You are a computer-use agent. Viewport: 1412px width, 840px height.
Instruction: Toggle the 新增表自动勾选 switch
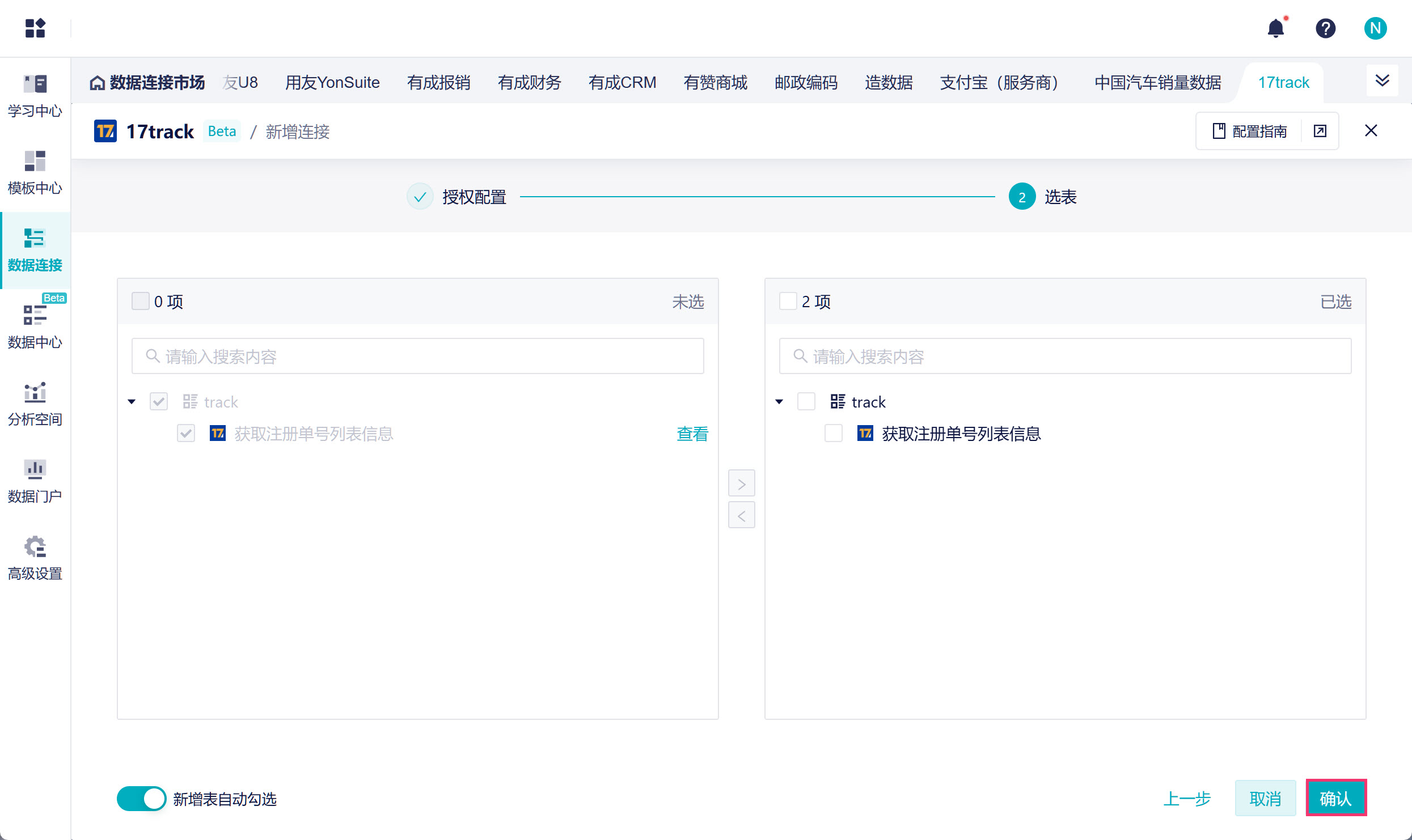pos(142,799)
